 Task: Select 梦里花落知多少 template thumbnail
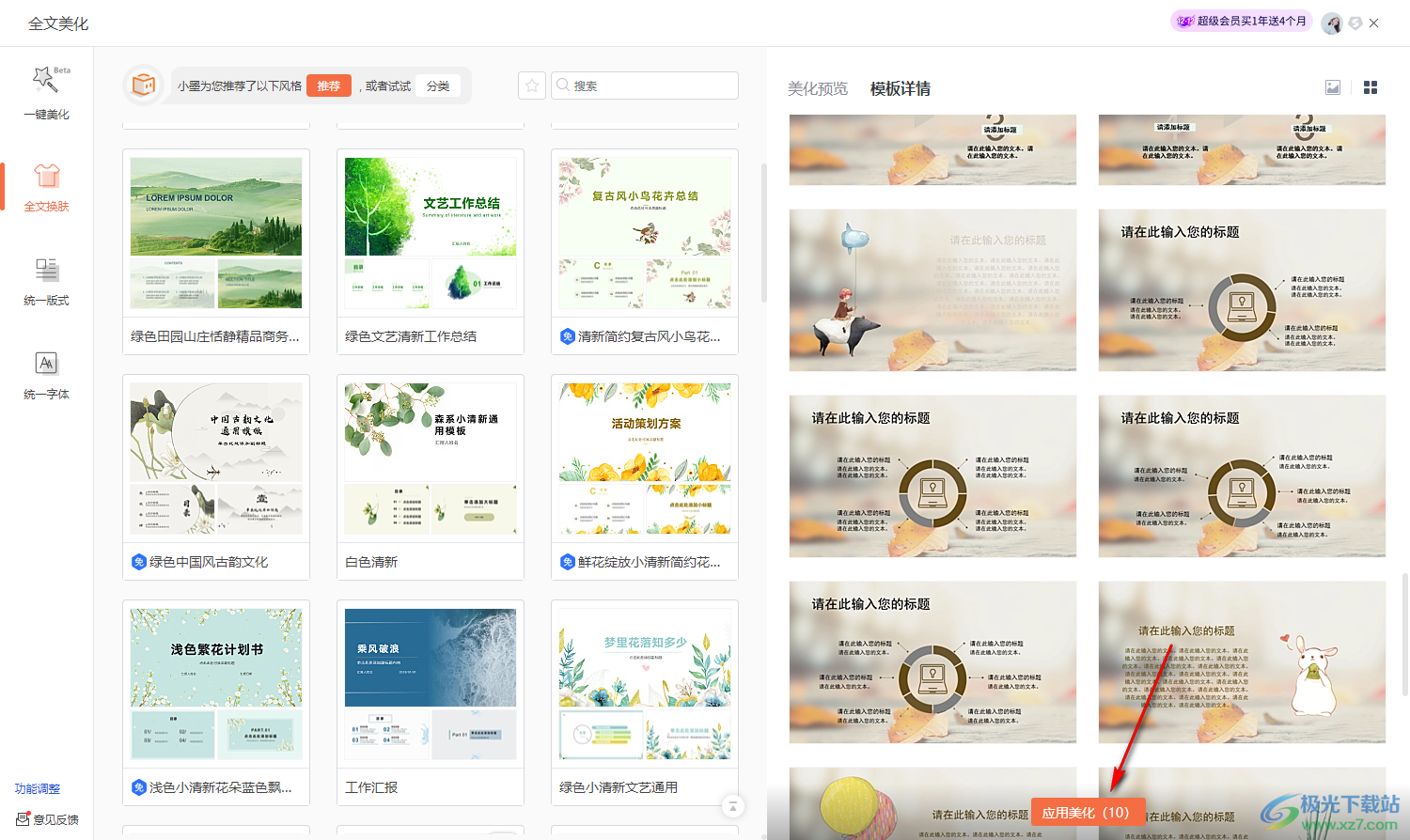click(x=645, y=684)
